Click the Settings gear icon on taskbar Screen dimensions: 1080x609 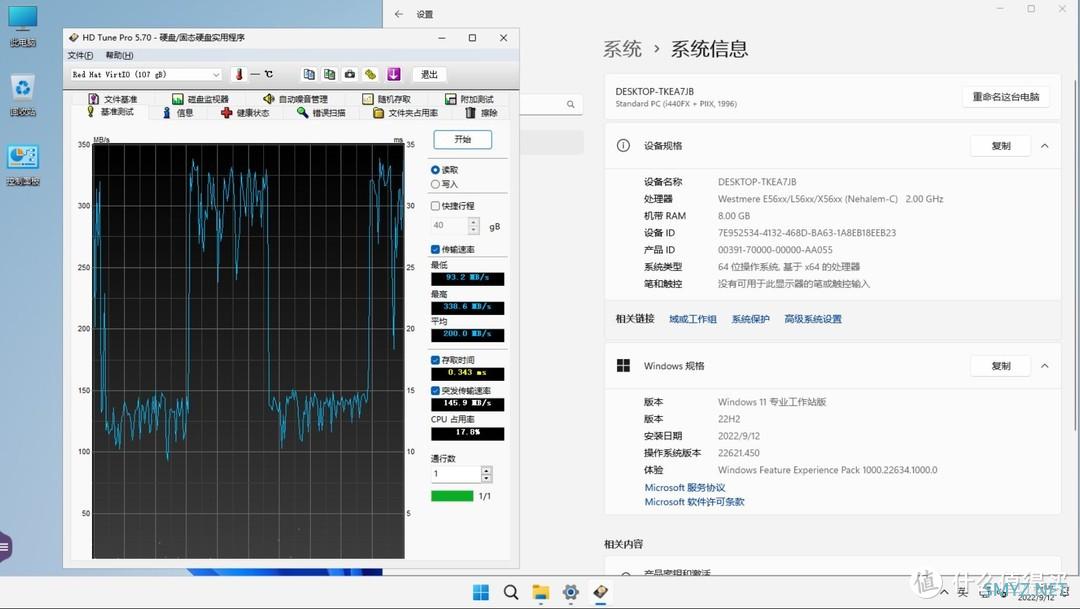(570, 592)
